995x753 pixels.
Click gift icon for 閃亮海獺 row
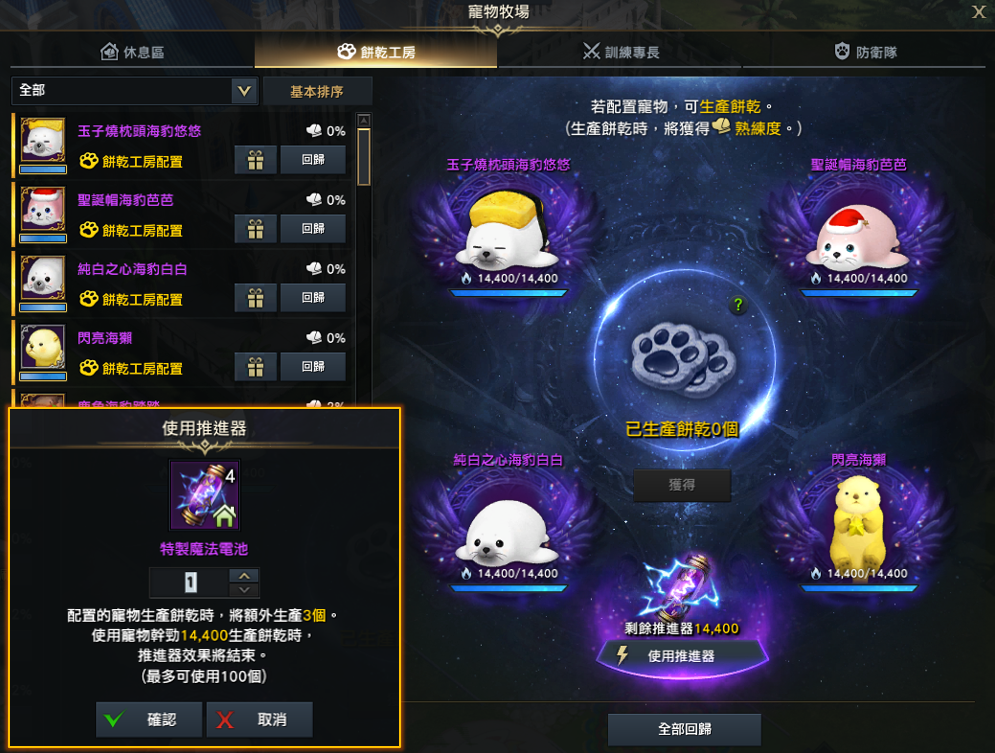255,367
